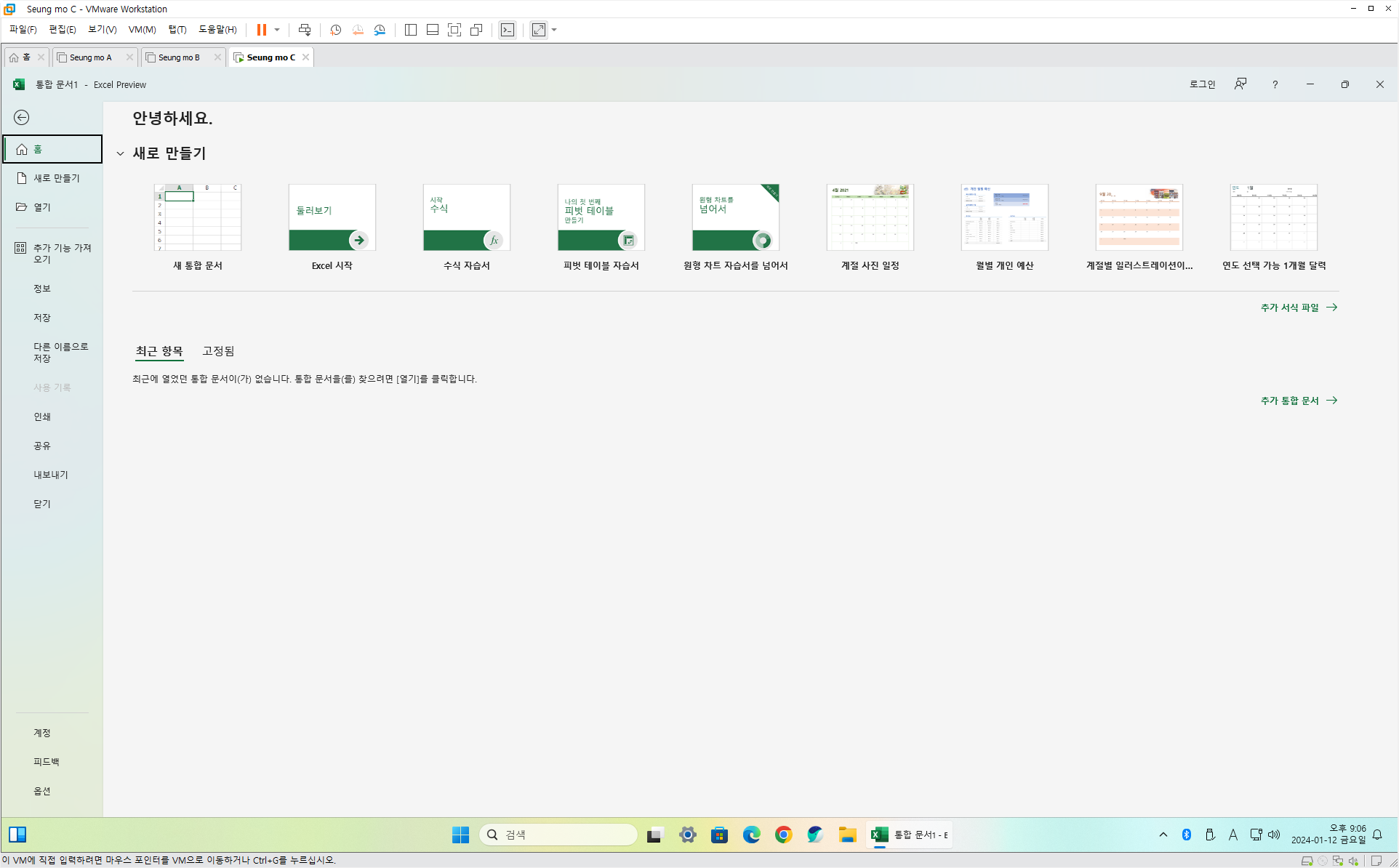Image resolution: width=1399 pixels, height=868 pixels.
Task: Select the 새 통합 문서 blank workbook thumbnail
Action: tap(197, 217)
